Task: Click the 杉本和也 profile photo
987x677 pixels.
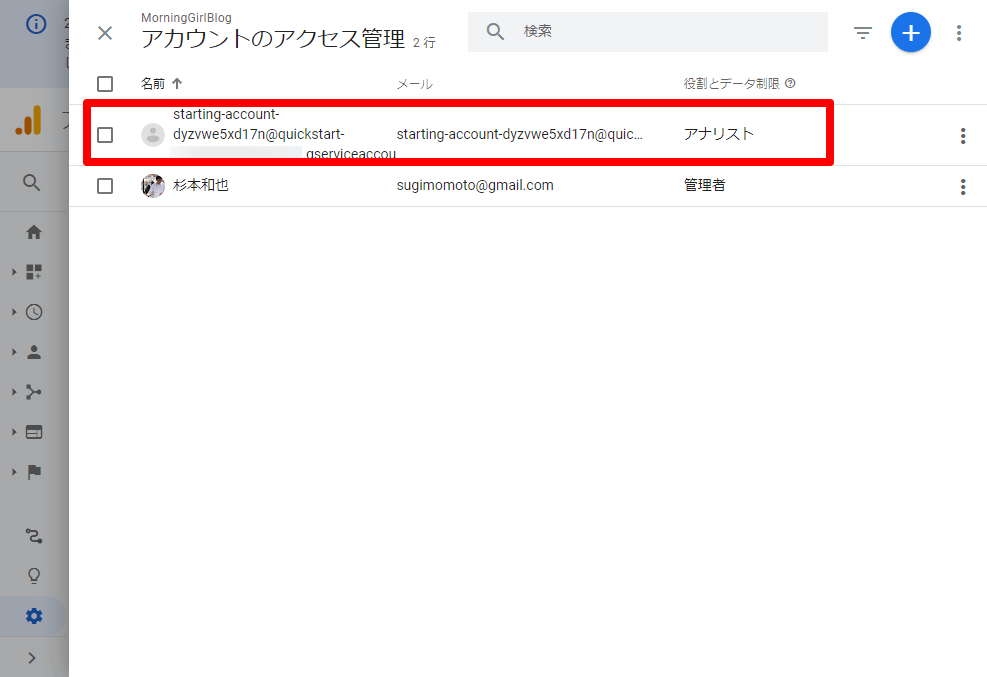Action: click(153, 186)
